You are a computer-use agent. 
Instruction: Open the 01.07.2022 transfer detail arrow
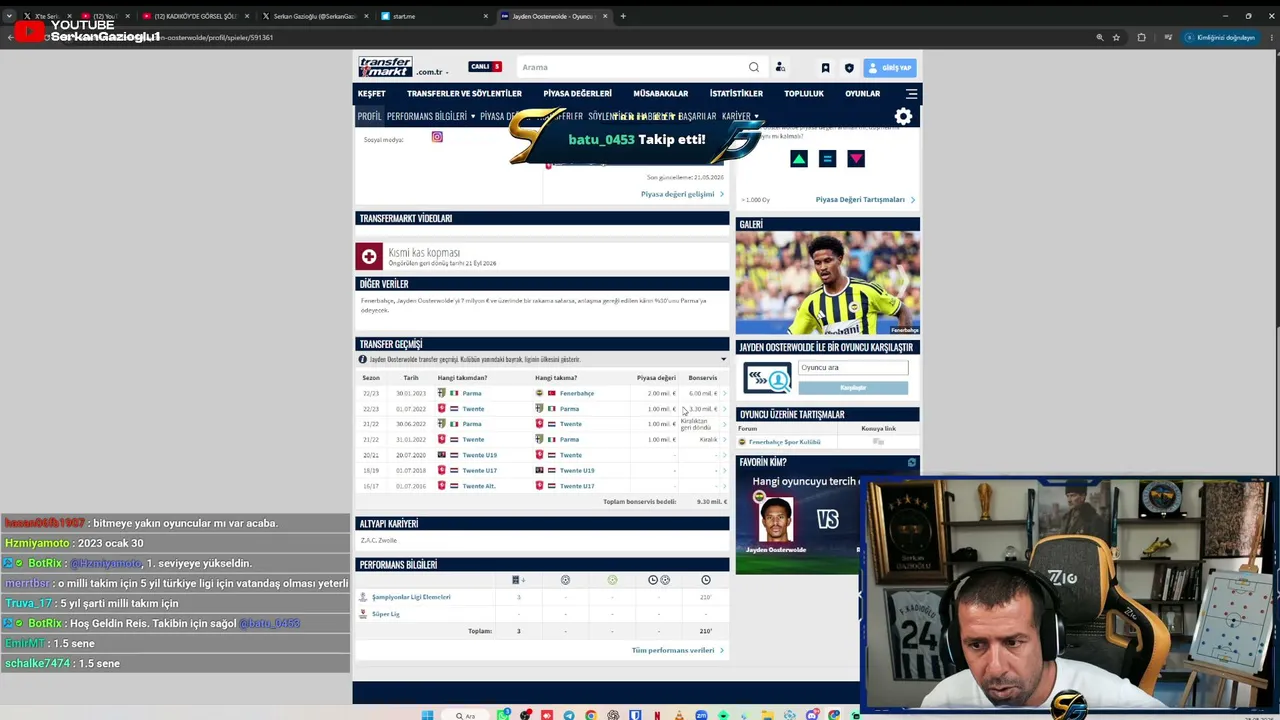click(x=724, y=409)
